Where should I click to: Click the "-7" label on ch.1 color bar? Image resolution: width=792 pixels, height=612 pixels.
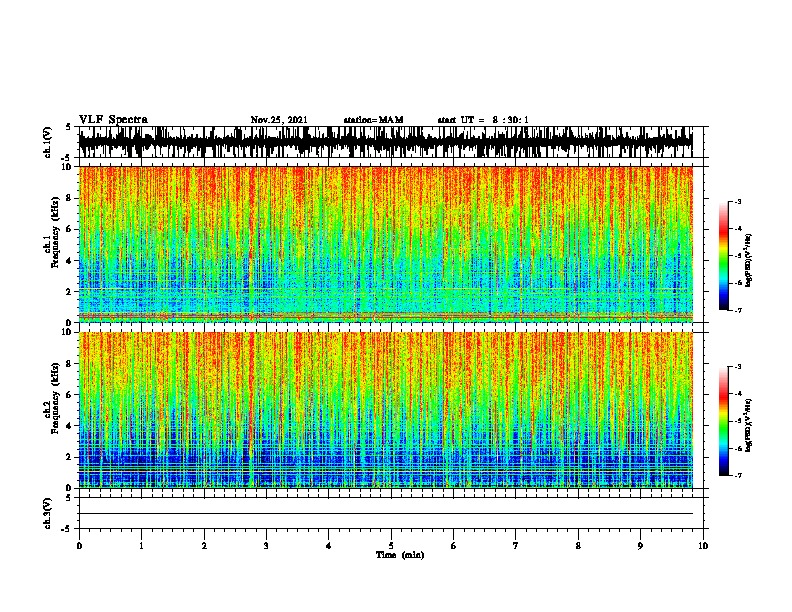[x=737, y=310]
